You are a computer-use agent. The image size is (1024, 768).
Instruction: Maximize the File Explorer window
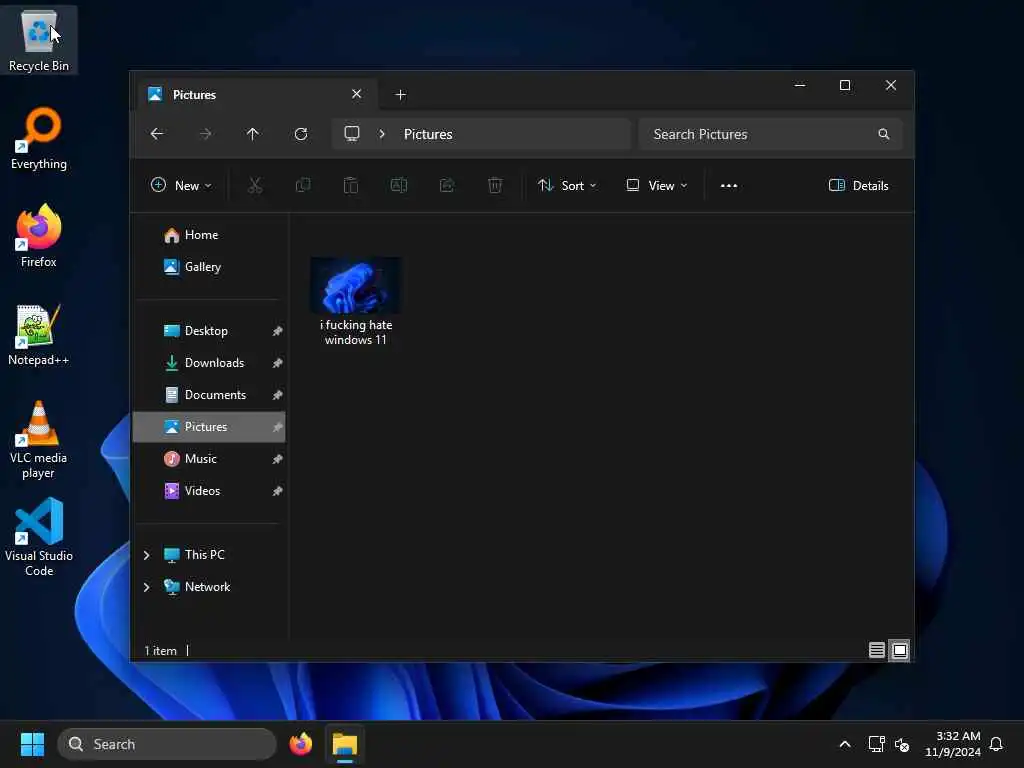845,86
